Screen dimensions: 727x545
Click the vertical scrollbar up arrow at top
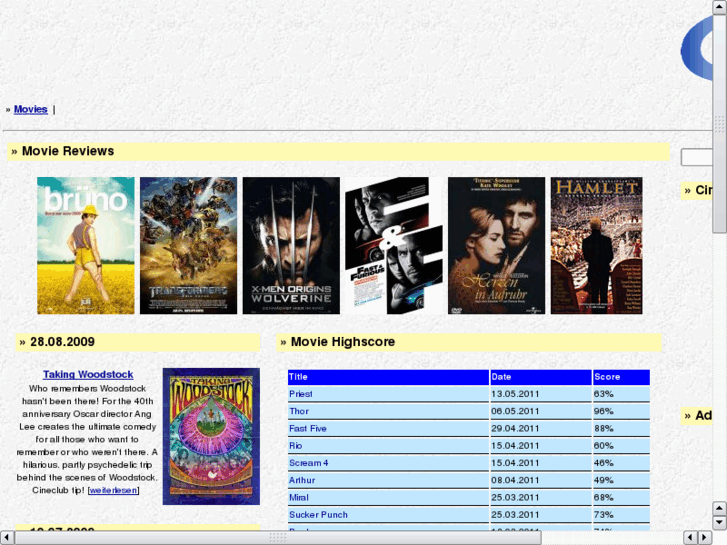coord(720,7)
